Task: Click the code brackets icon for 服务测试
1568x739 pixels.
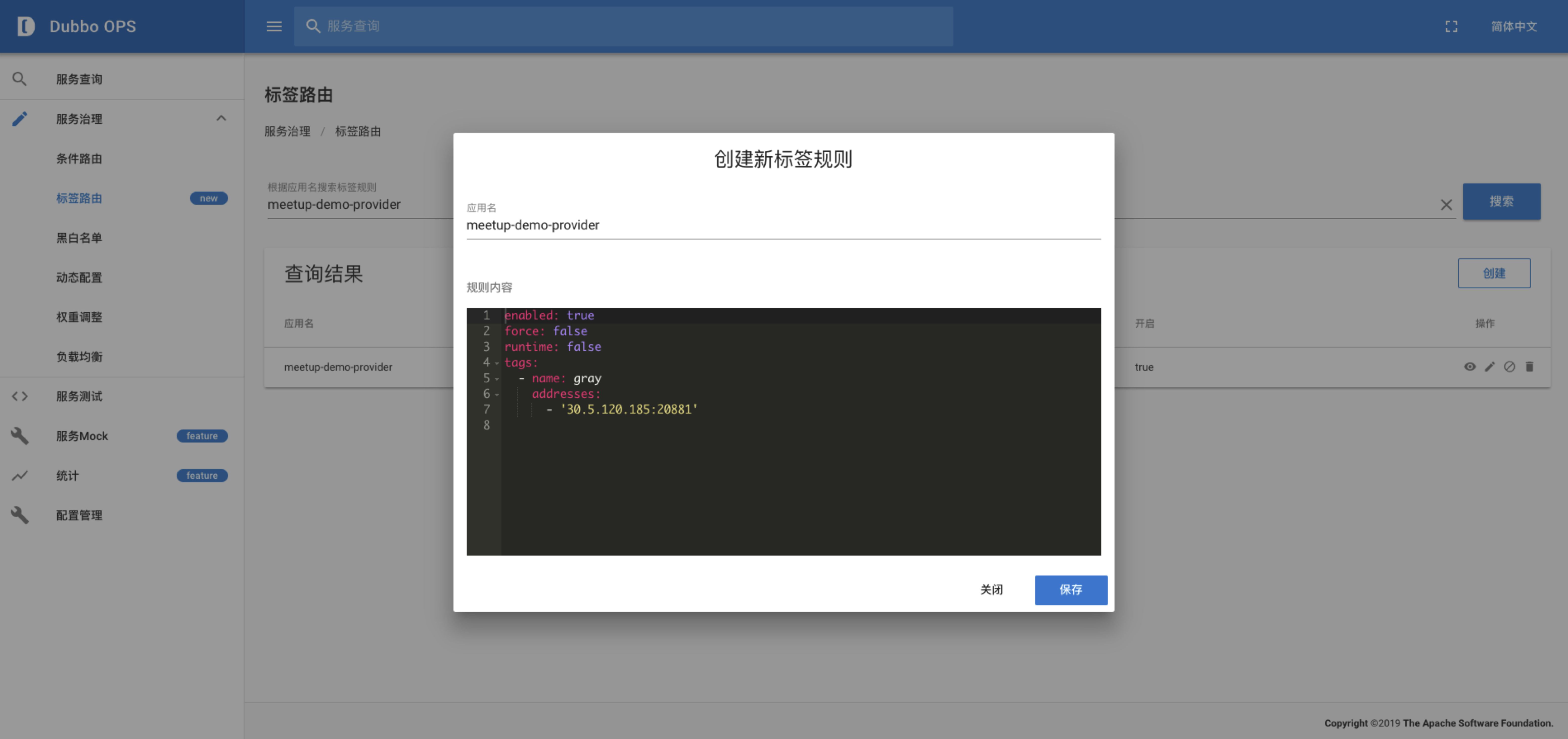Action: click(x=19, y=396)
